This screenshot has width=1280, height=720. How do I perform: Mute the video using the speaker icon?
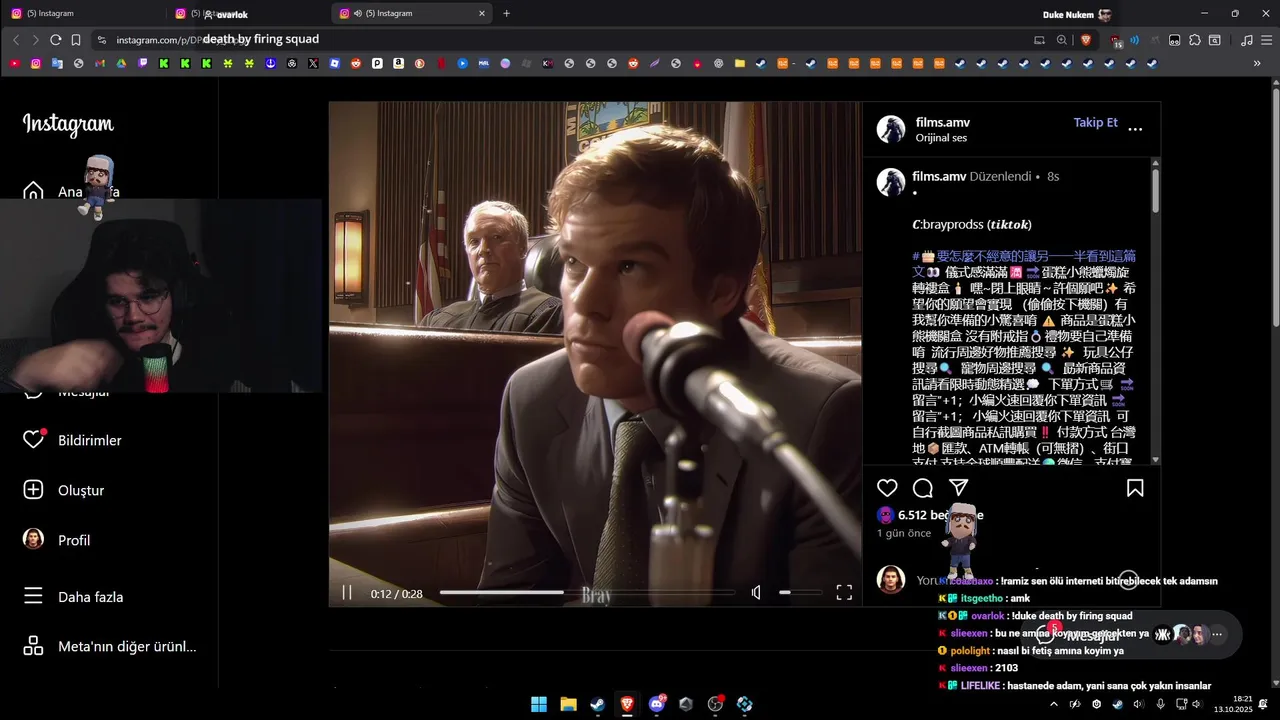click(756, 593)
